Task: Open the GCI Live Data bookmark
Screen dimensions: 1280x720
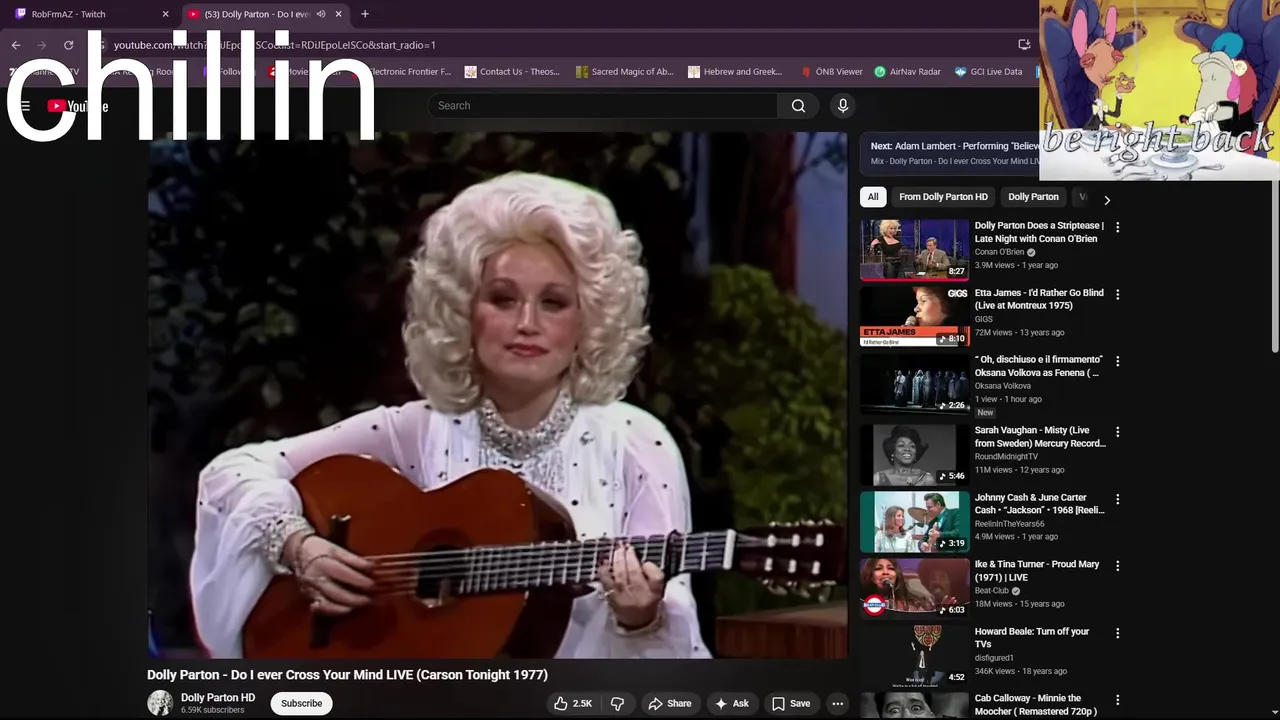Action: 988,72
